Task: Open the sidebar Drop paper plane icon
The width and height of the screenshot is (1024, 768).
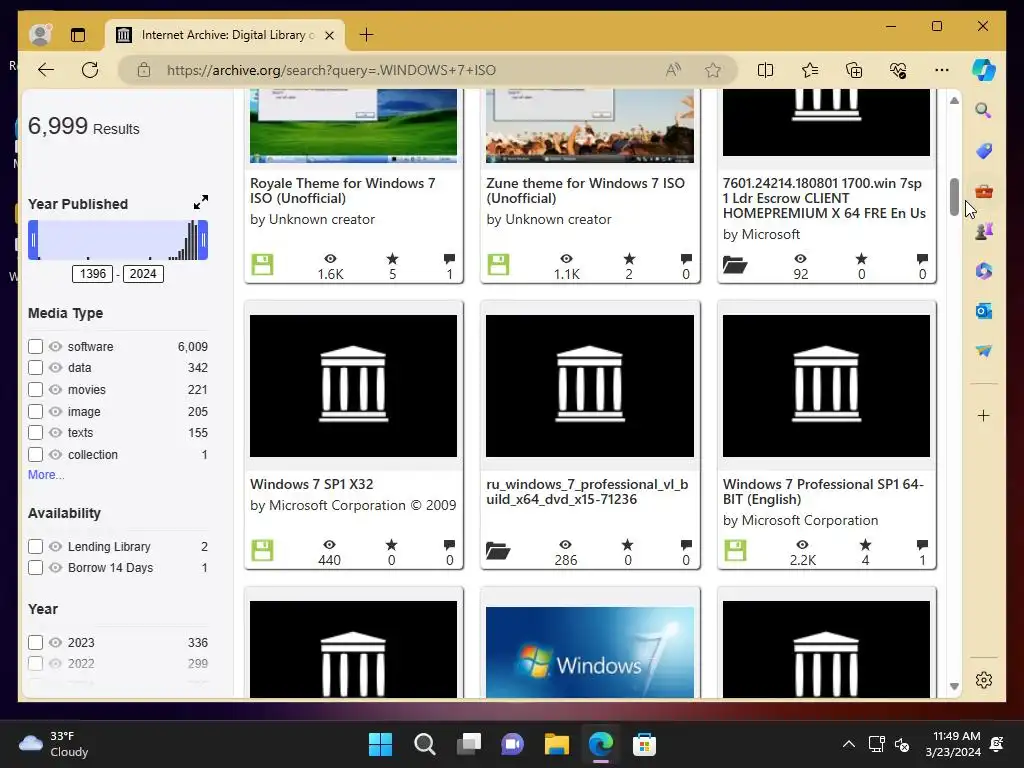Action: [x=984, y=351]
